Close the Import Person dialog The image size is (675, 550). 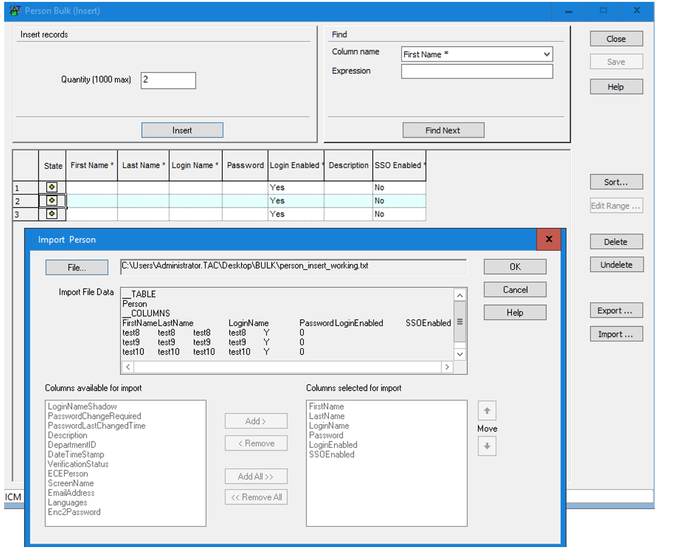click(x=548, y=239)
